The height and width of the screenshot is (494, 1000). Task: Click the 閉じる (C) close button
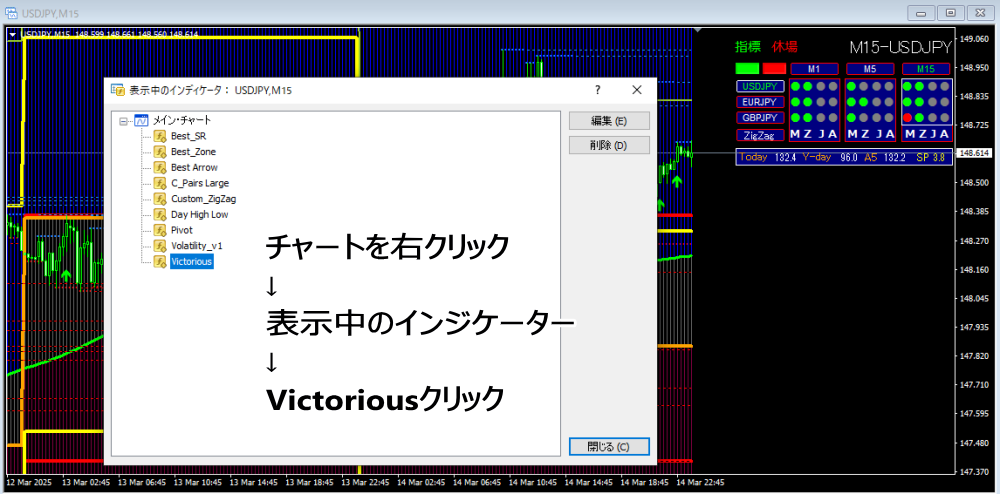(x=609, y=447)
